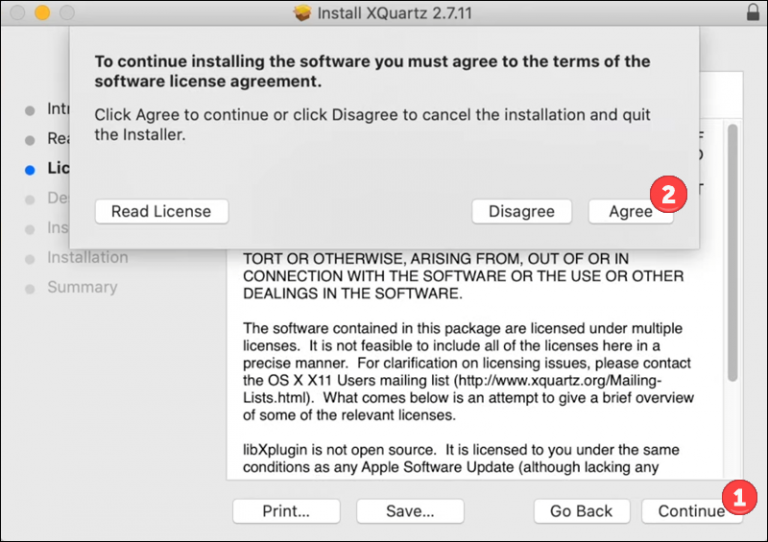Image resolution: width=768 pixels, height=542 pixels.
Task: Click the 'libXplugin is not open source' paragraph
Action: click(x=461, y=458)
